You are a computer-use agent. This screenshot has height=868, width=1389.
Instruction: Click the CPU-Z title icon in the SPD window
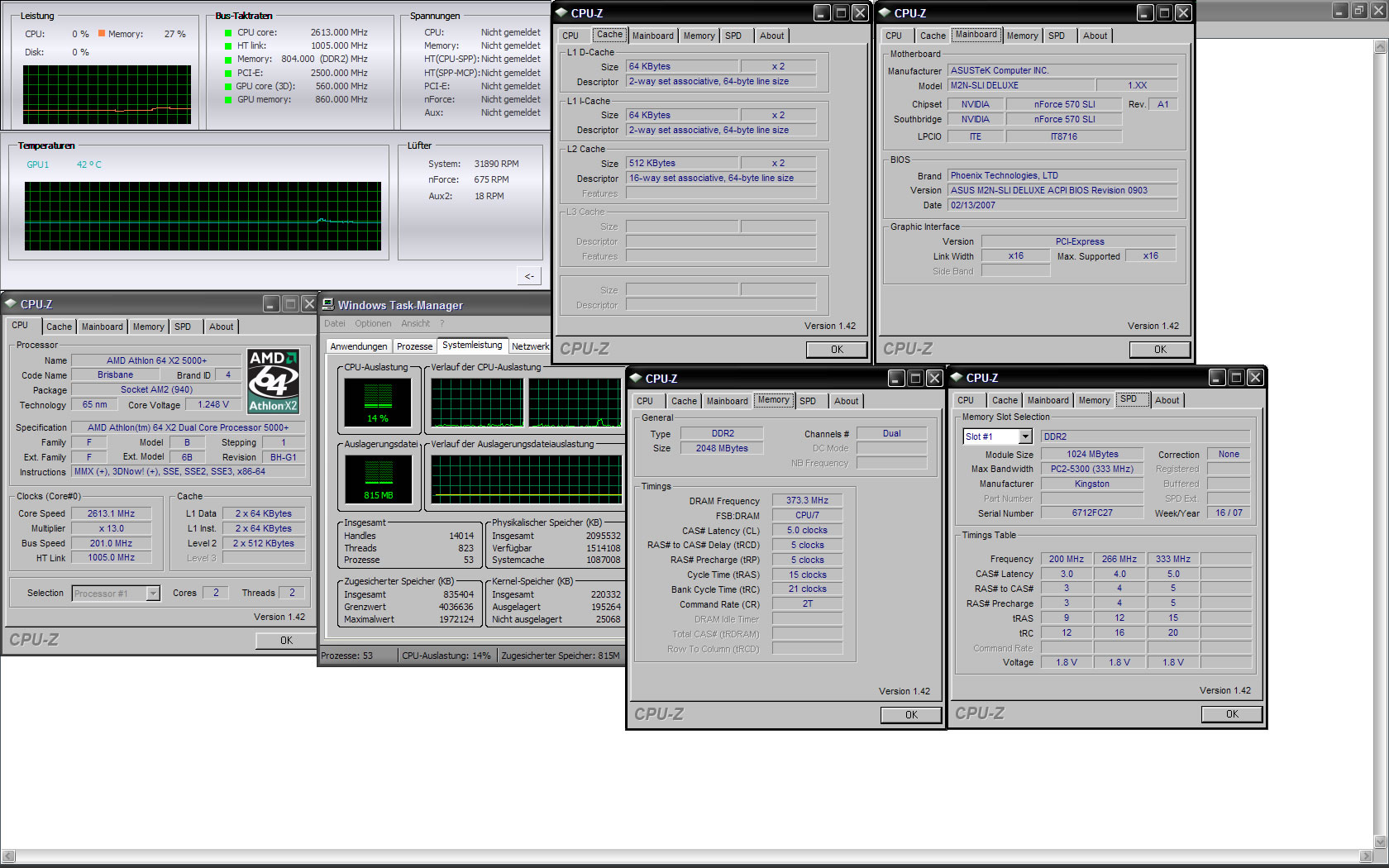click(x=957, y=377)
